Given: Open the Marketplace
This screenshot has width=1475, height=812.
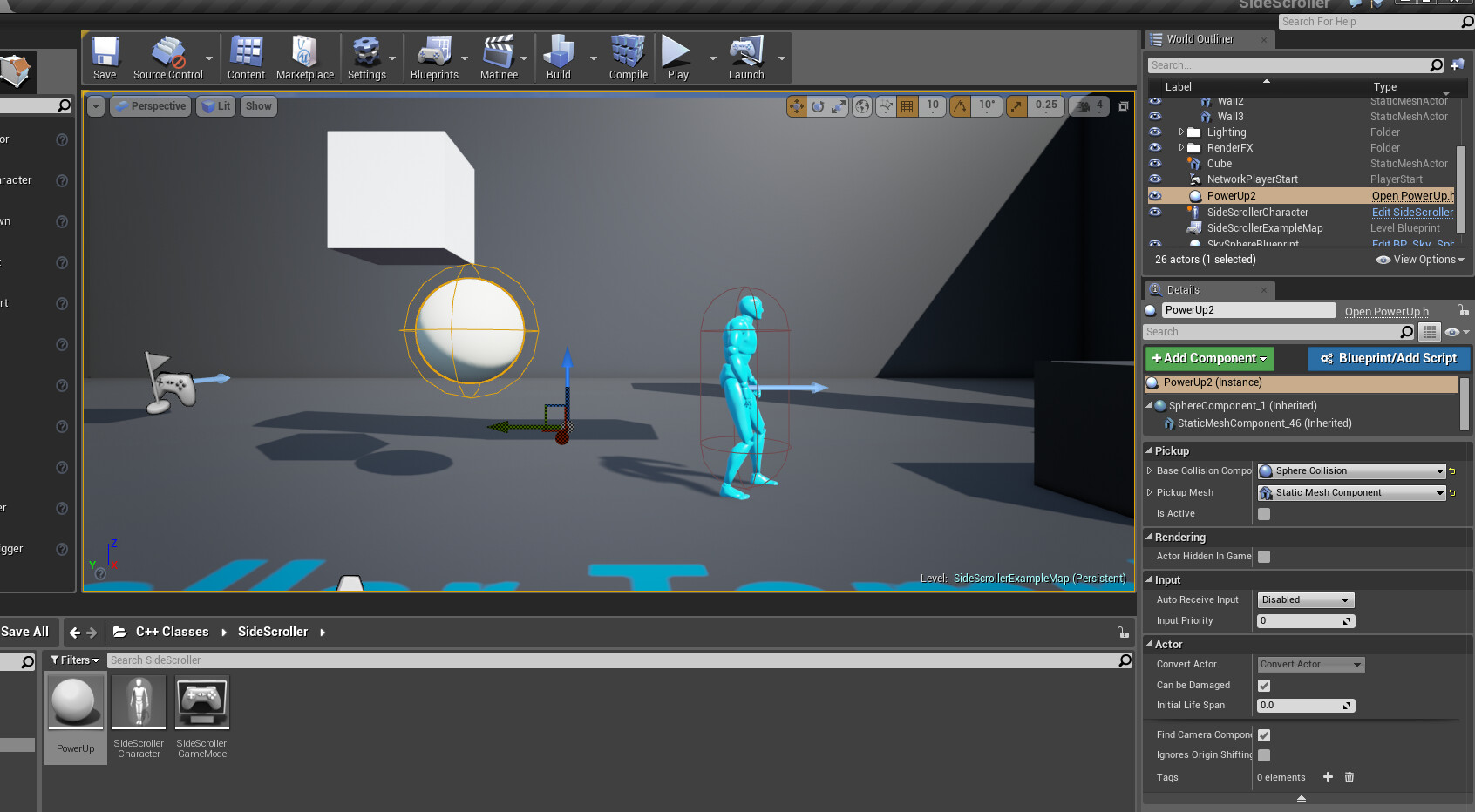Looking at the screenshot, I should pyautogui.click(x=305, y=58).
